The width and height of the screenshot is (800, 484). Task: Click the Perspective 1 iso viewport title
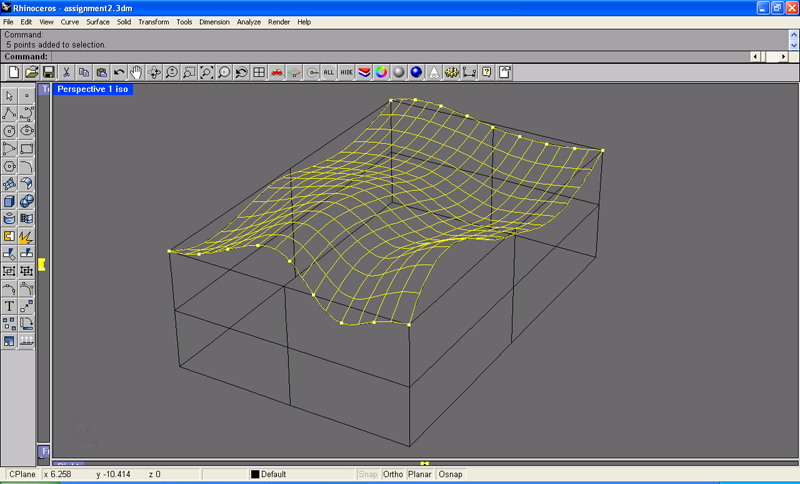92,89
